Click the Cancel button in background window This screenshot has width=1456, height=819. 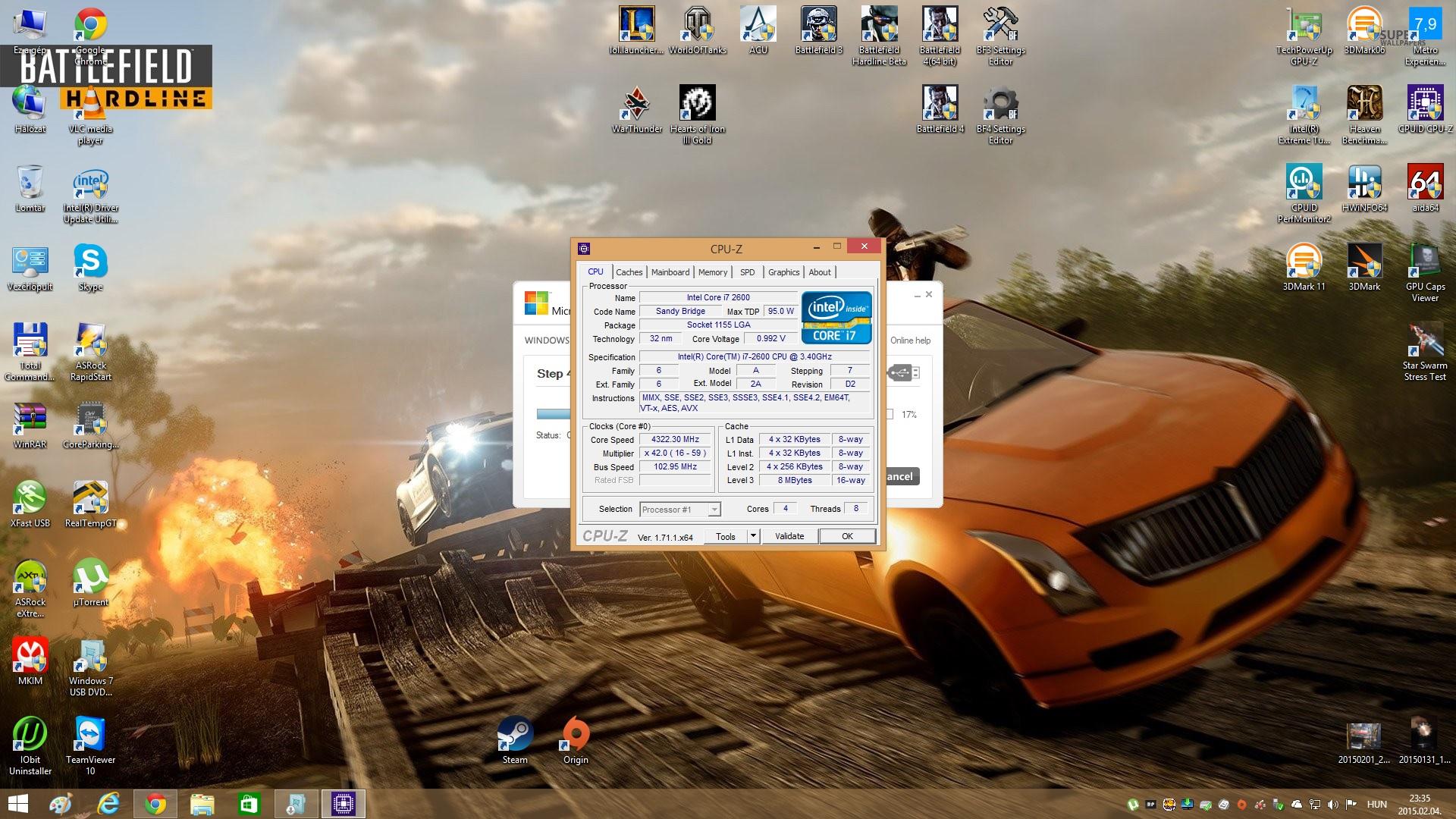coord(902,476)
